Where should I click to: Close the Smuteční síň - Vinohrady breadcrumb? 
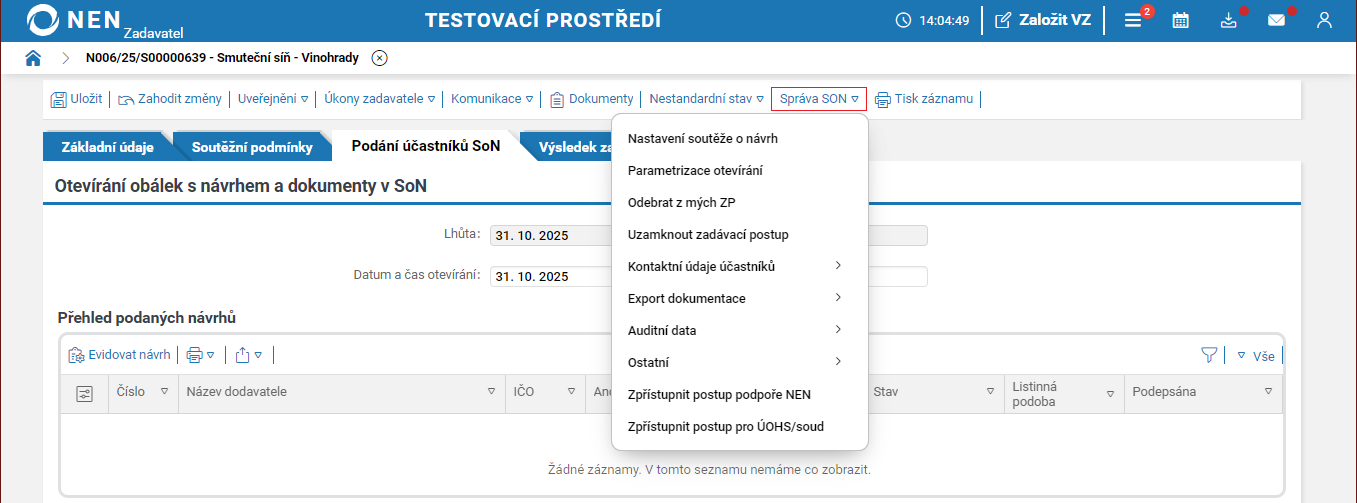click(380, 58)
